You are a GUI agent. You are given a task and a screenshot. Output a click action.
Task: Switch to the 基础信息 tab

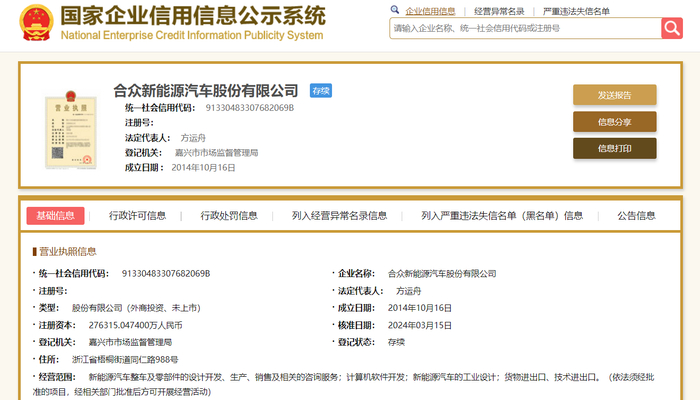(55, 216)
